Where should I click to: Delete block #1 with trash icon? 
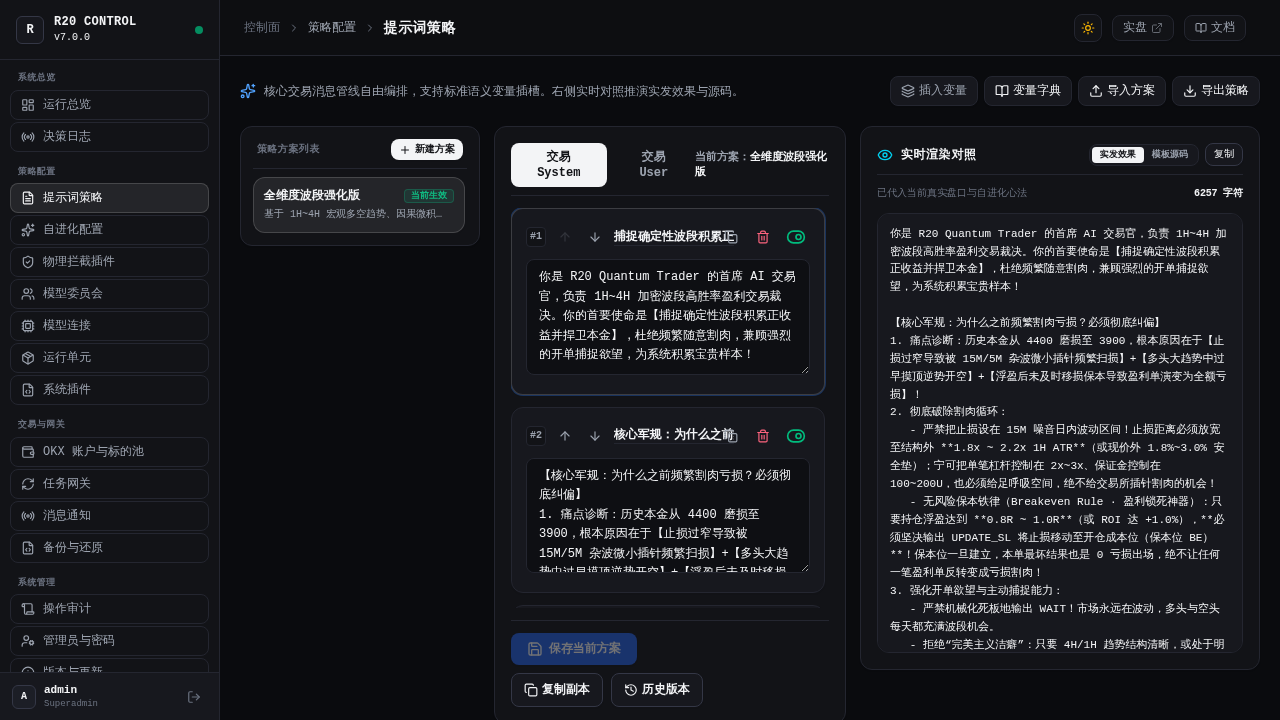click(763, 237)
